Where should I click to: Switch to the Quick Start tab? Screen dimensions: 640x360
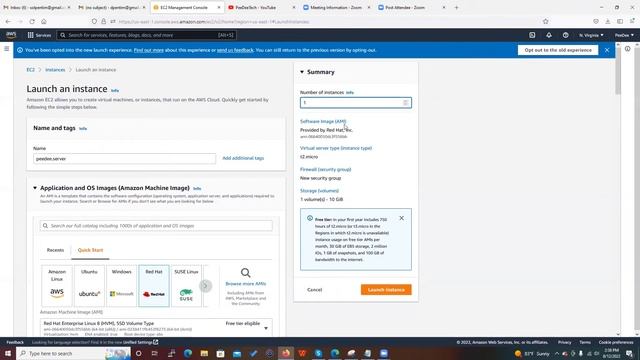point(90,250)
